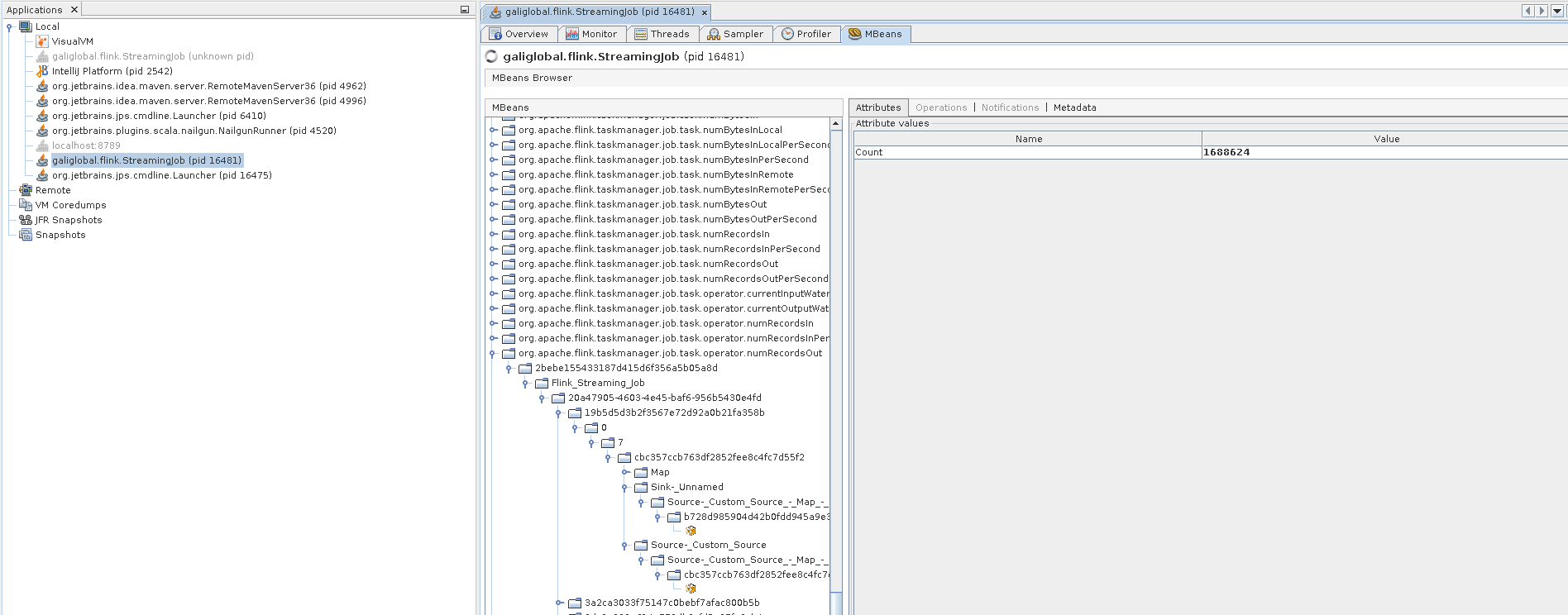Collapse the Flink_Streaming_Job tree node

526,384
